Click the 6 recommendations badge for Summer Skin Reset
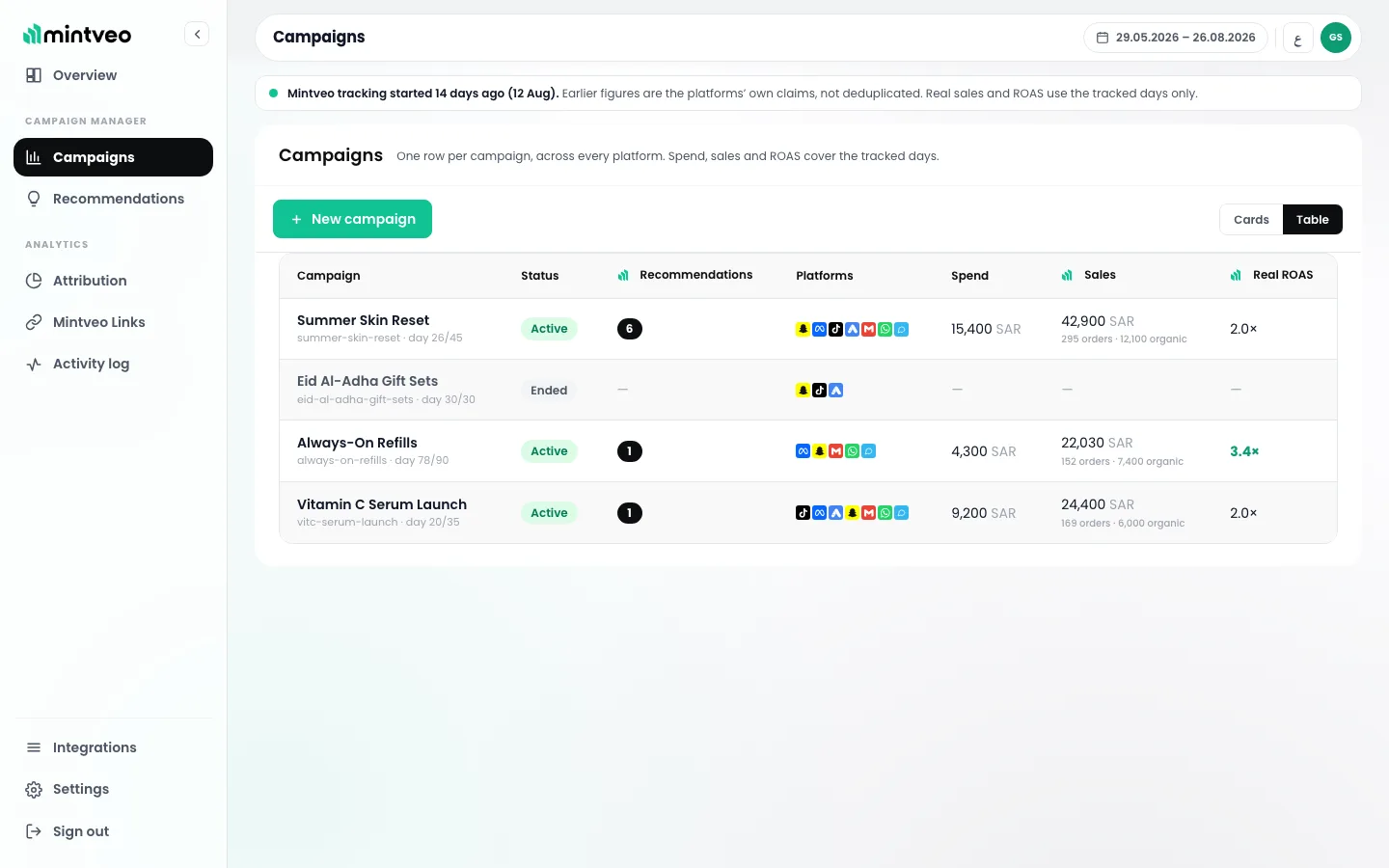The image size is (1389, 868). pos(630,329)
